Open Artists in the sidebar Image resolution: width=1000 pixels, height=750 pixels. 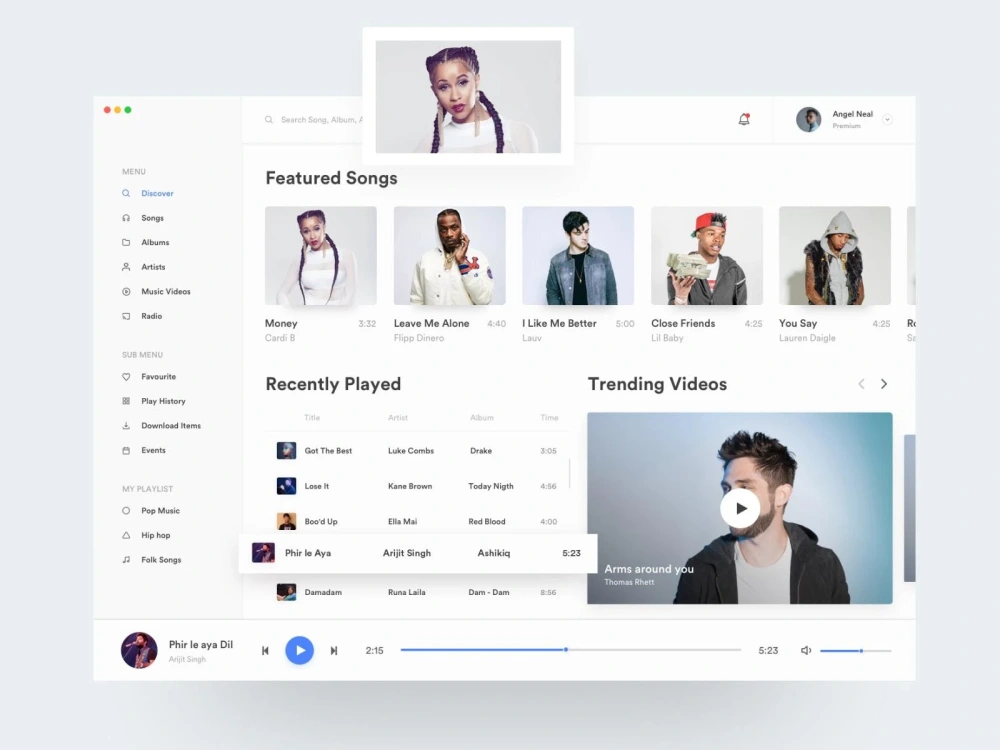[153, 267]
